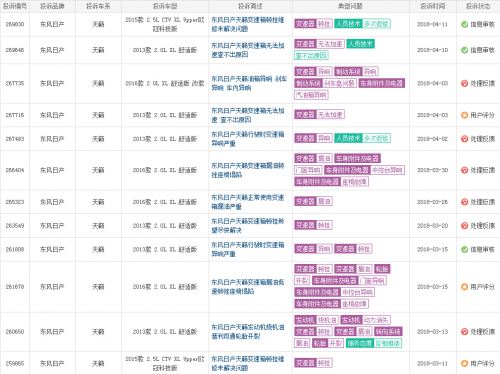Click red 处理反馈 icon for complaint 267735
Image resolution: width=500 pixels, height=374 pixels.
coord(464,83)
